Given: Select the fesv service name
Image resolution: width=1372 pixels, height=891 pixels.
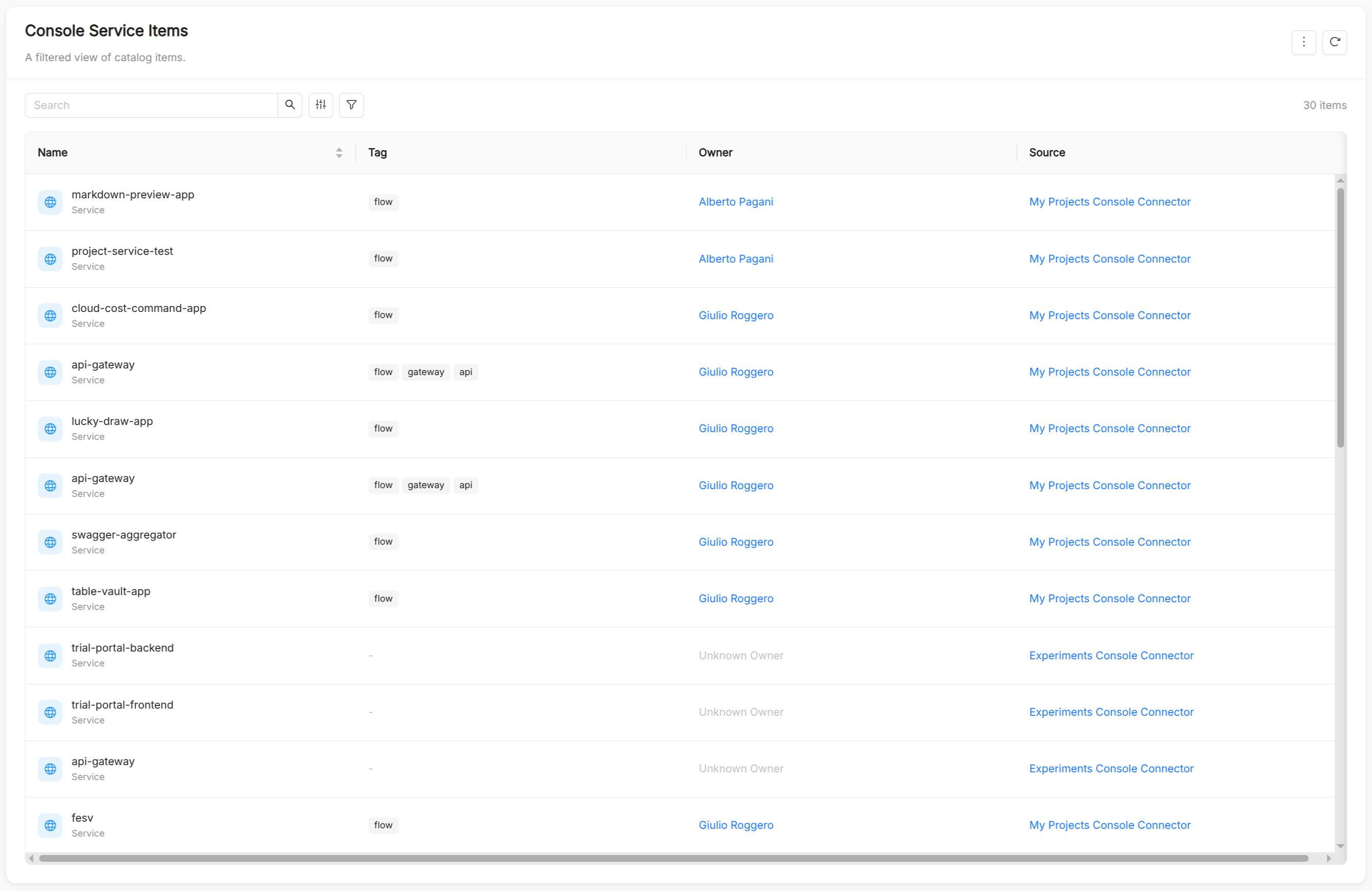Looking at the screenshot, I should click(x=82, y=819).
